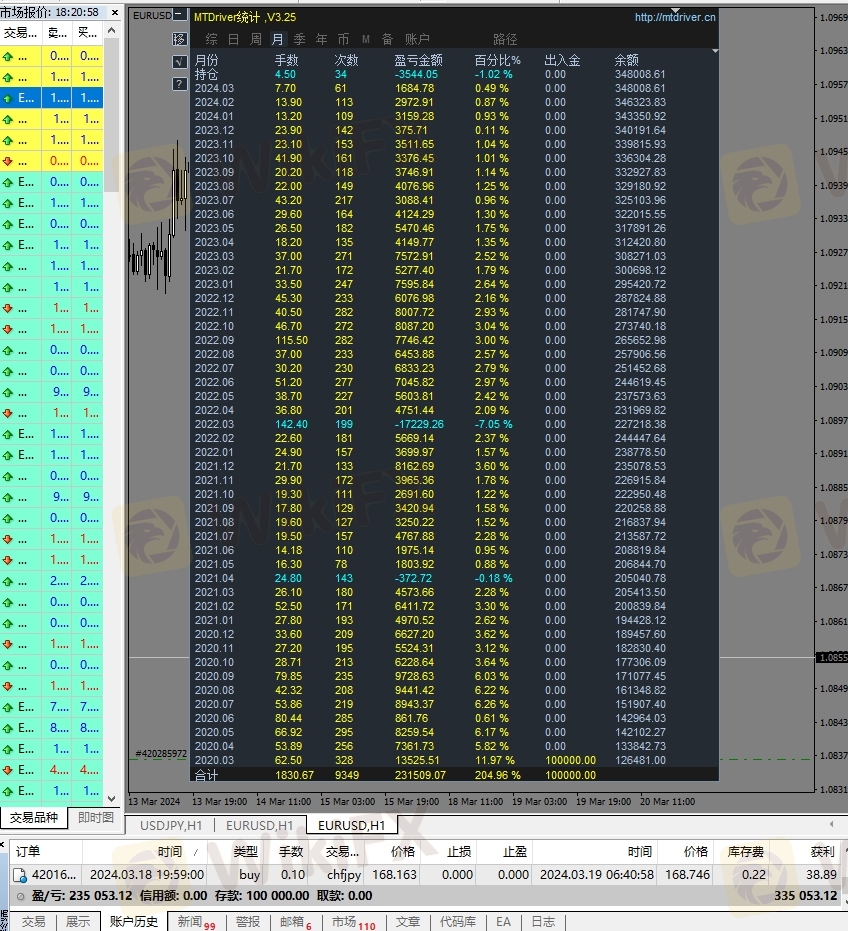Open the 市场 market tab
Screen dimensions: 848x931
pos(354,922)
